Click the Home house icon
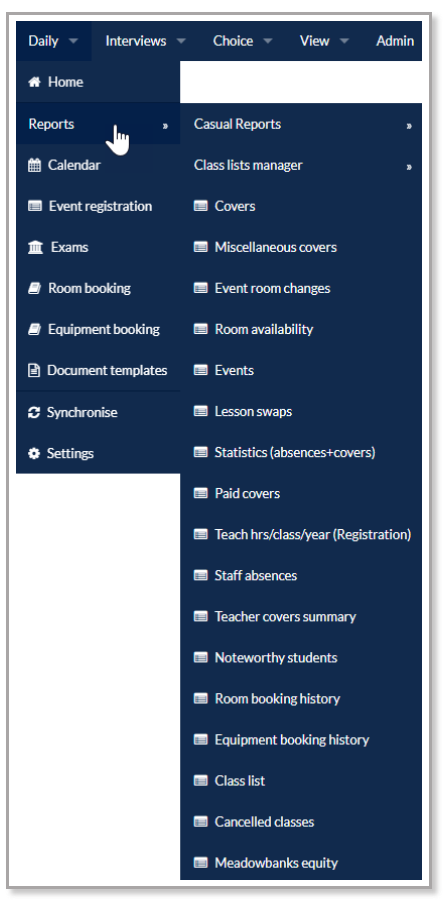 pyautogui.click(x=34, y=82)
